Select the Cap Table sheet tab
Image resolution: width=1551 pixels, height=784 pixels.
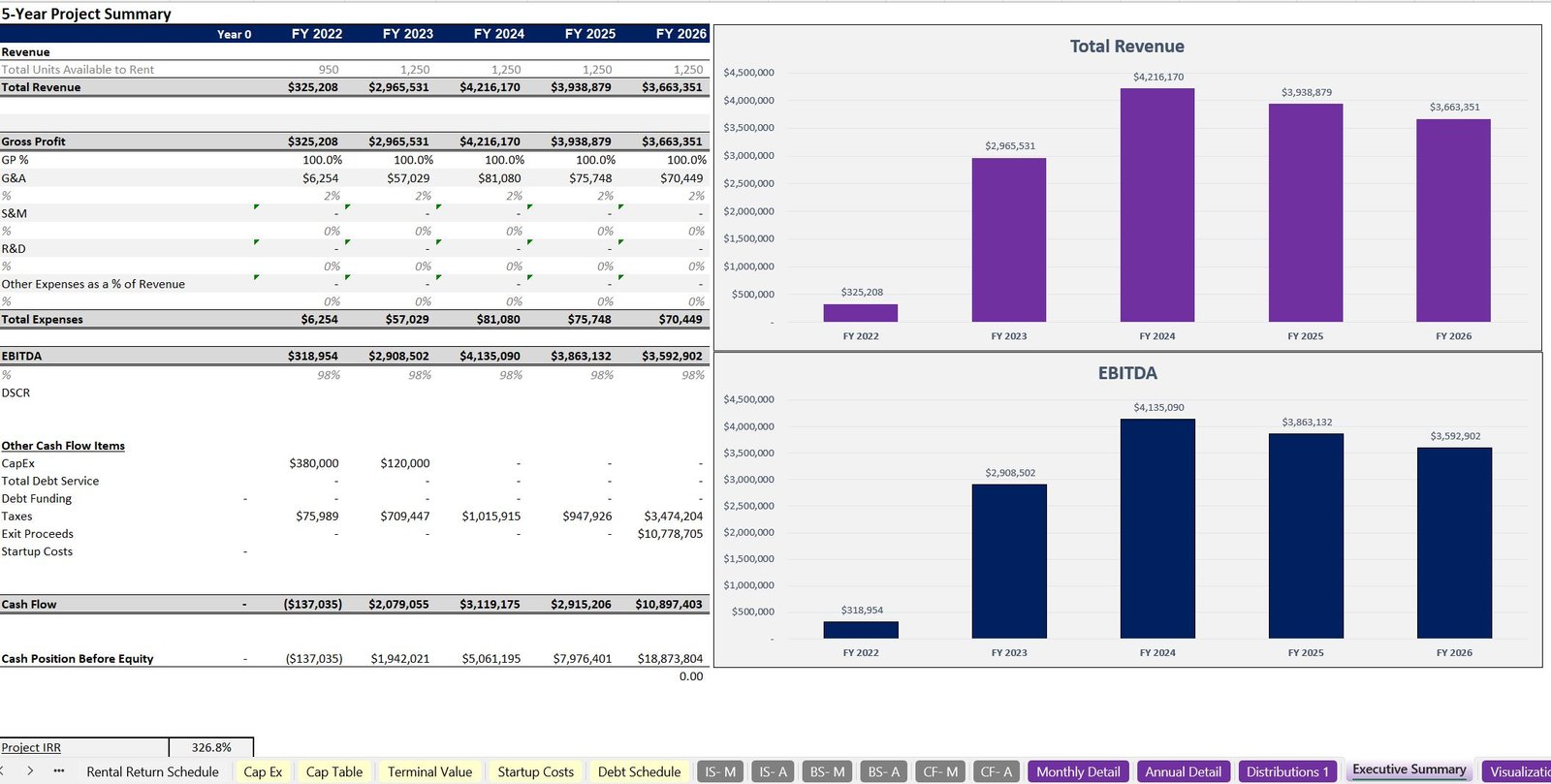(333, 772)
